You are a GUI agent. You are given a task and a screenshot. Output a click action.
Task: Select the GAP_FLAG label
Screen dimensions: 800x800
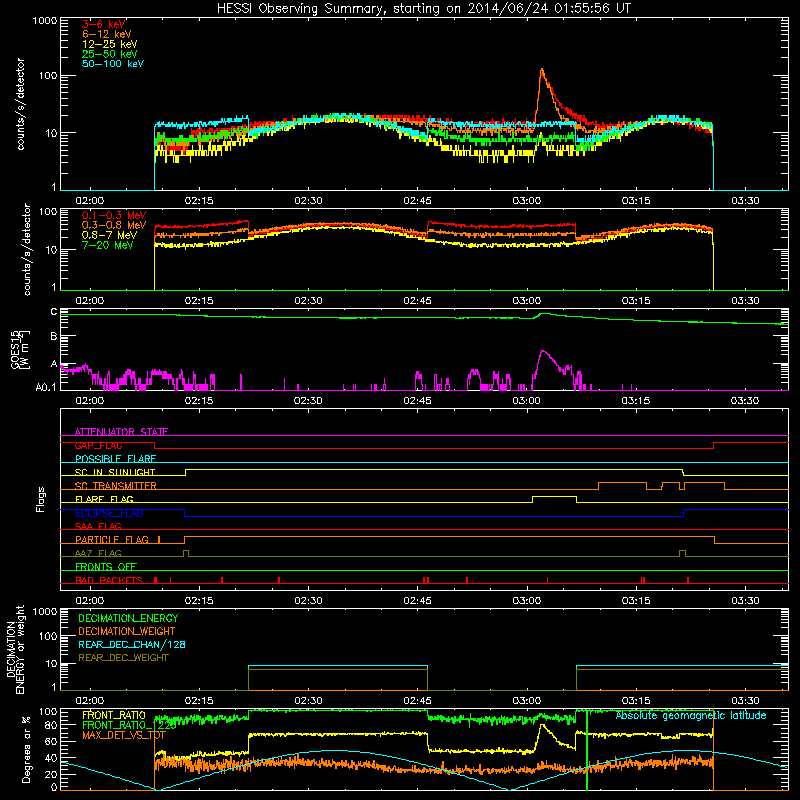pos(98,445)
